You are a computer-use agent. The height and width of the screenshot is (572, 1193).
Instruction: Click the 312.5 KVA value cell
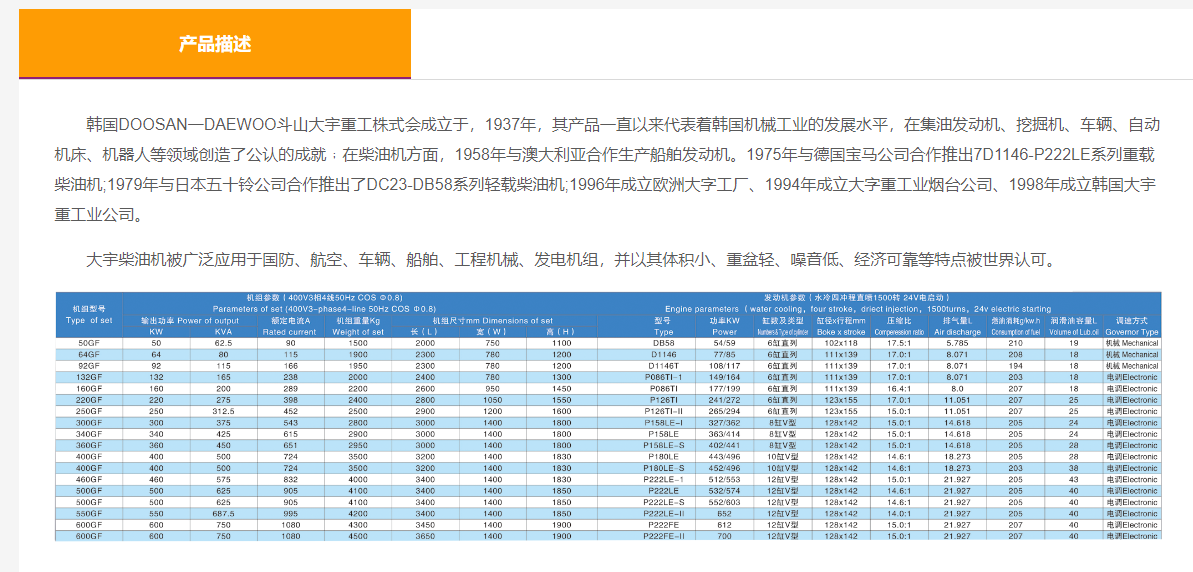(222, 411)
